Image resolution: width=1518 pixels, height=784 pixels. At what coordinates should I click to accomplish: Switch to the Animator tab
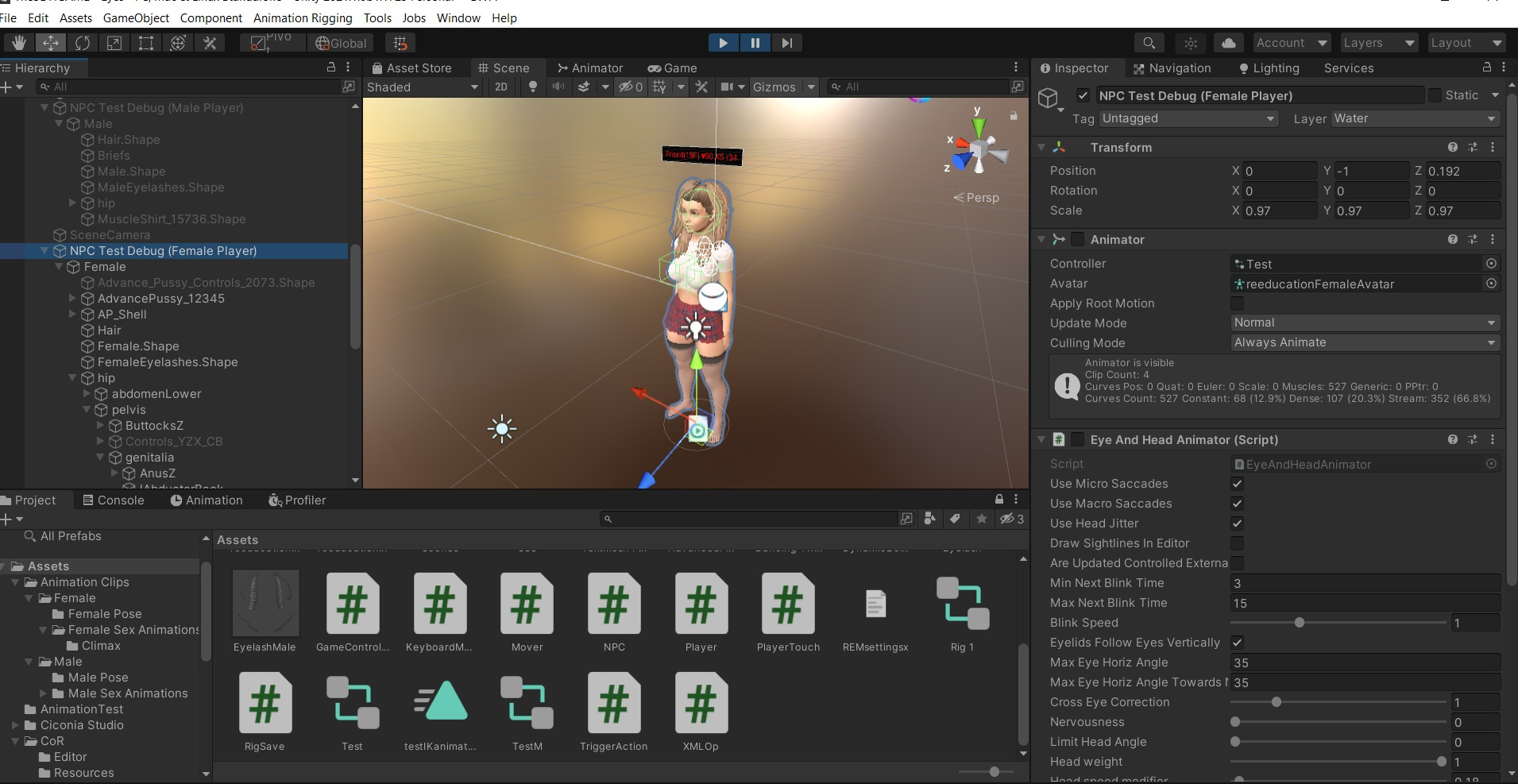(x=590, y=68)
